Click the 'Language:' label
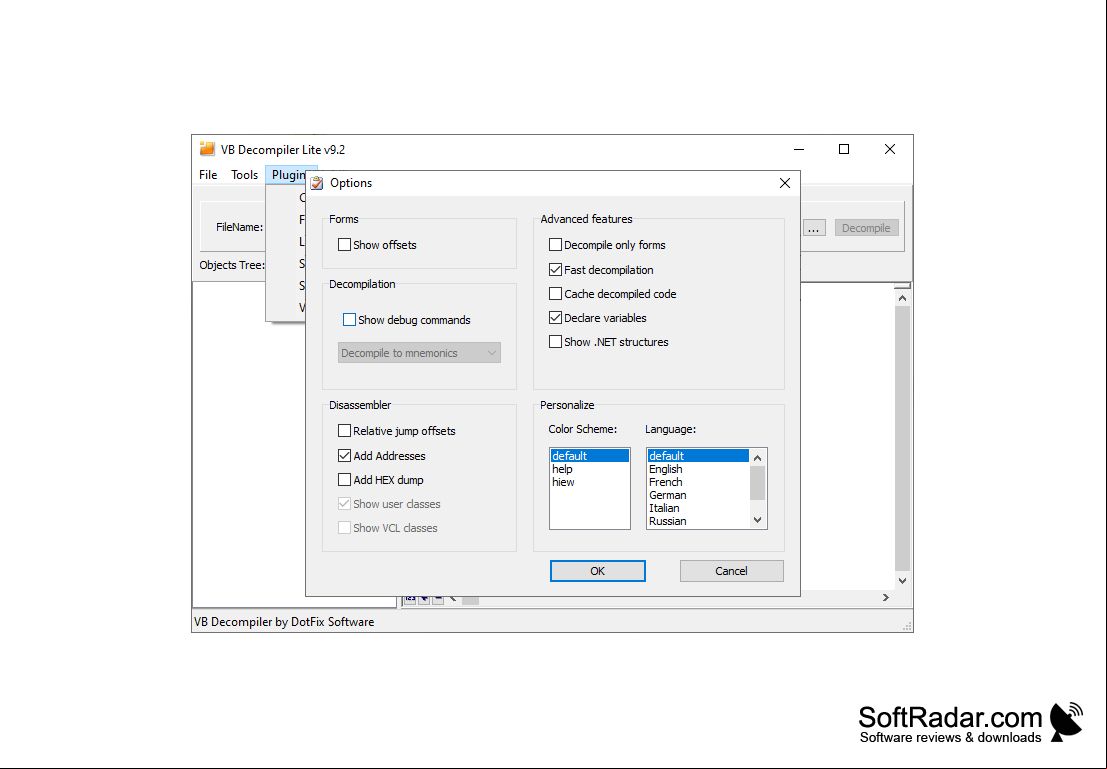The image size is (1107, 769). (x=671, y=429)
